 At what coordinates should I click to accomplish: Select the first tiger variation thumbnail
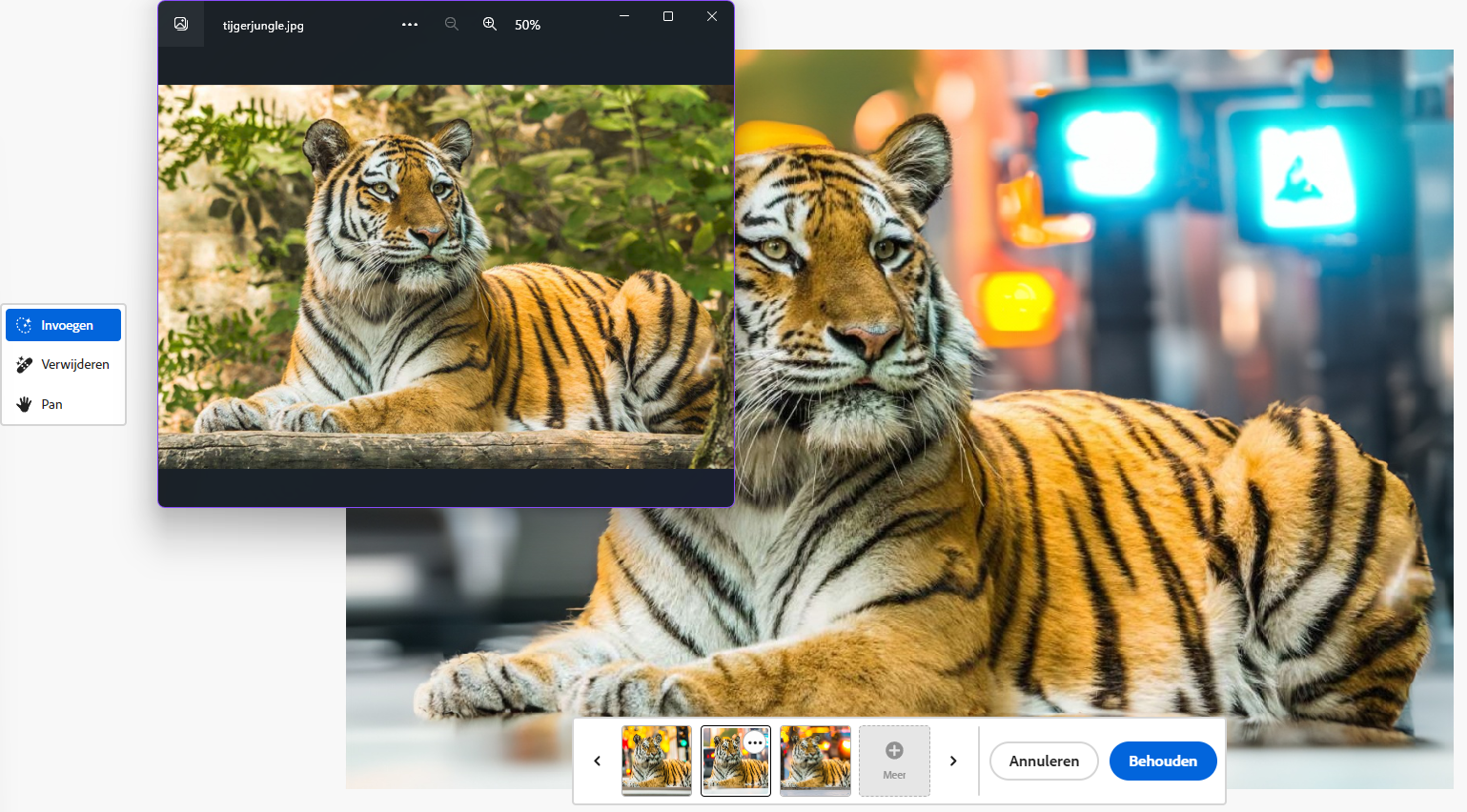(x=657, y=761)
